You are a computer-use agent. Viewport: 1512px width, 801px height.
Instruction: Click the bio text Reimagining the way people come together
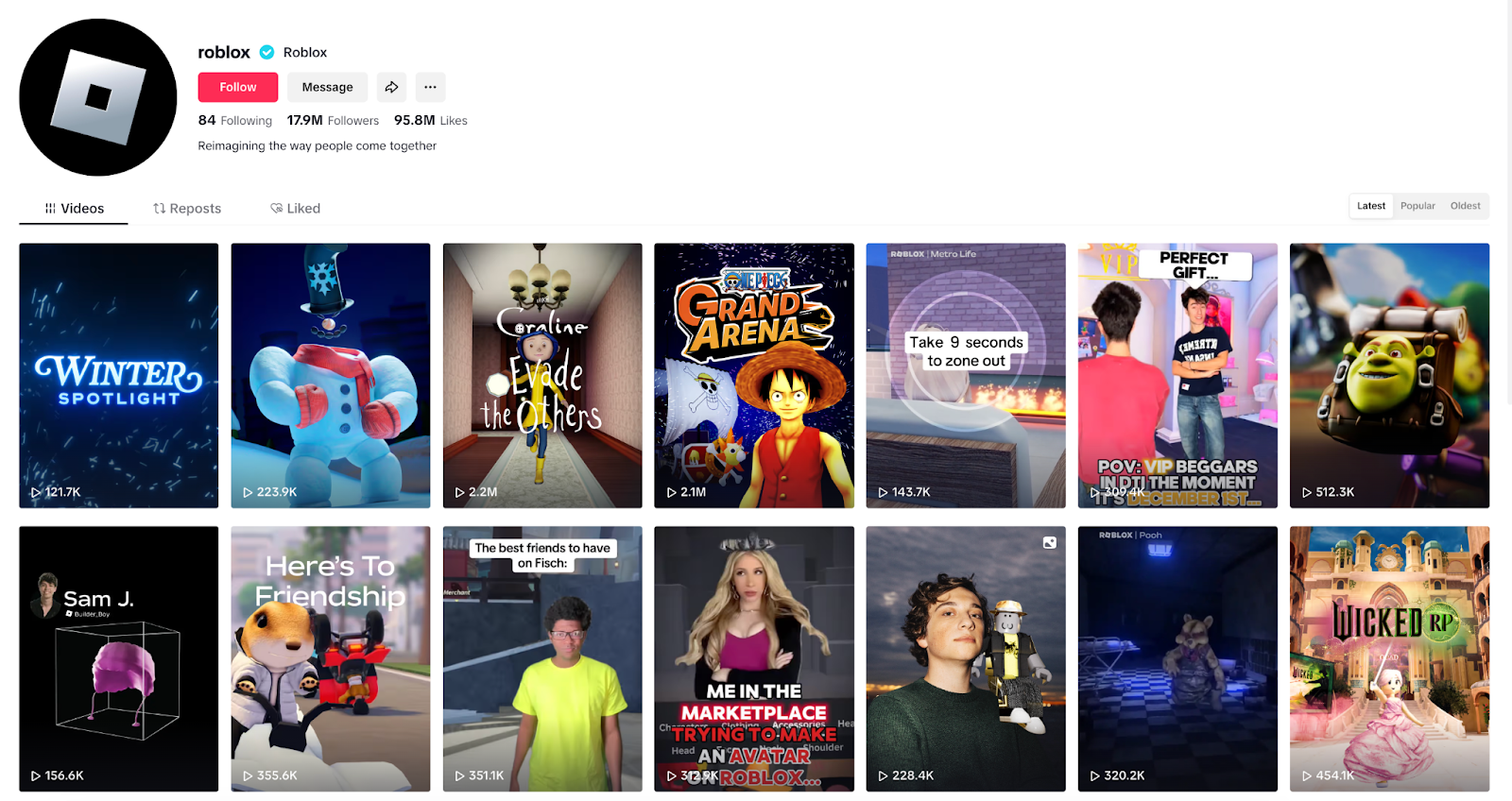(x=318, y=145)
